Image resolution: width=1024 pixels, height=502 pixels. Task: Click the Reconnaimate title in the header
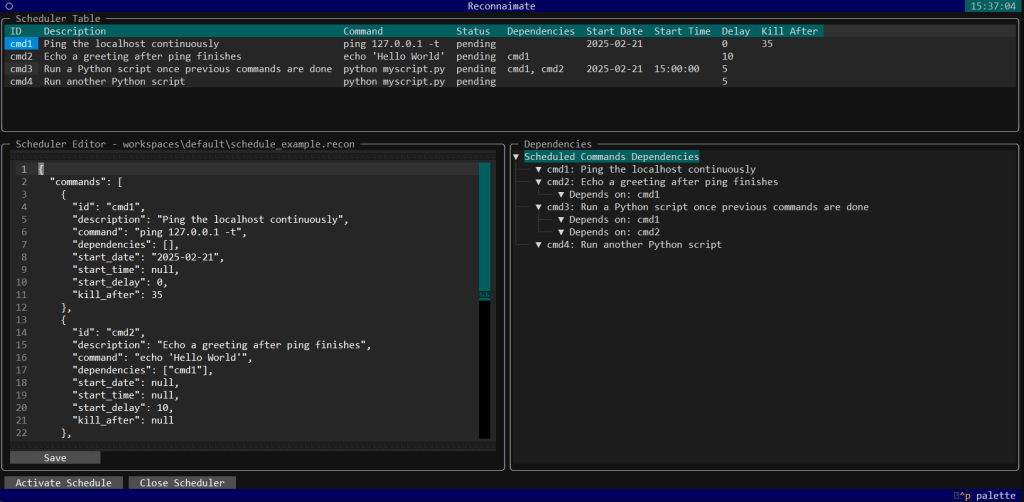point(502,6)
